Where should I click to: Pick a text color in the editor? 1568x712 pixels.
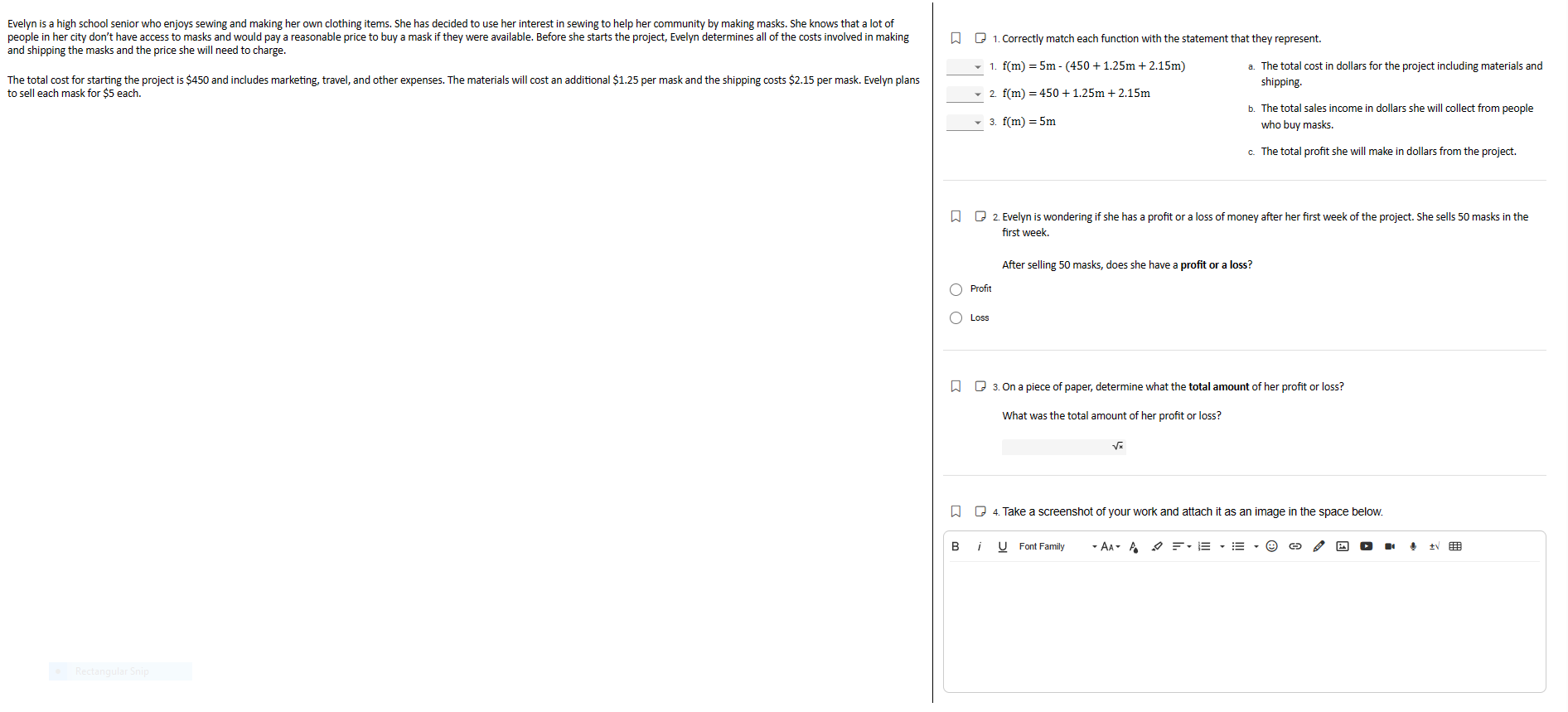pos(1134,546)
